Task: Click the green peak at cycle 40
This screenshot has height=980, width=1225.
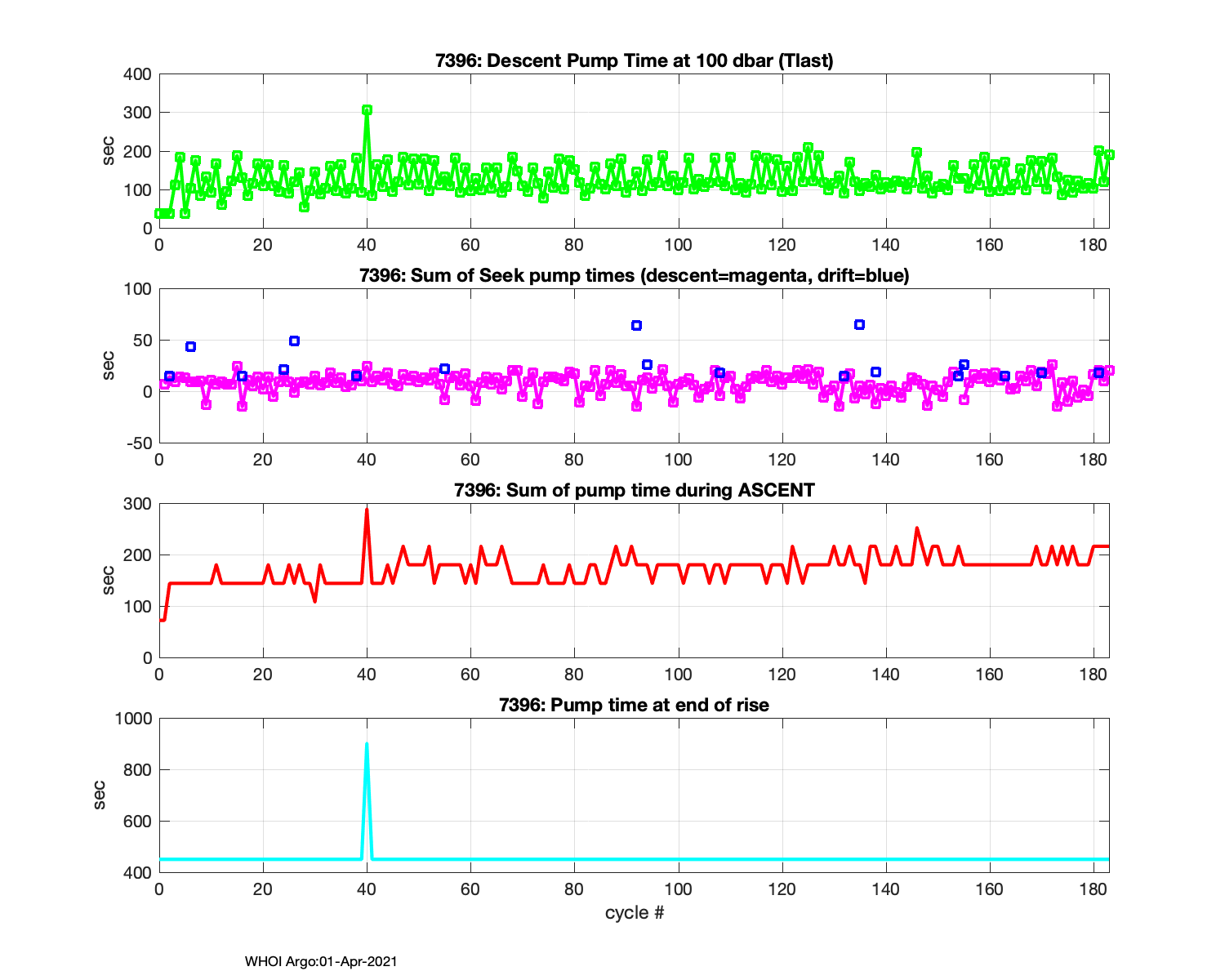Action: [x=367, y=109]
